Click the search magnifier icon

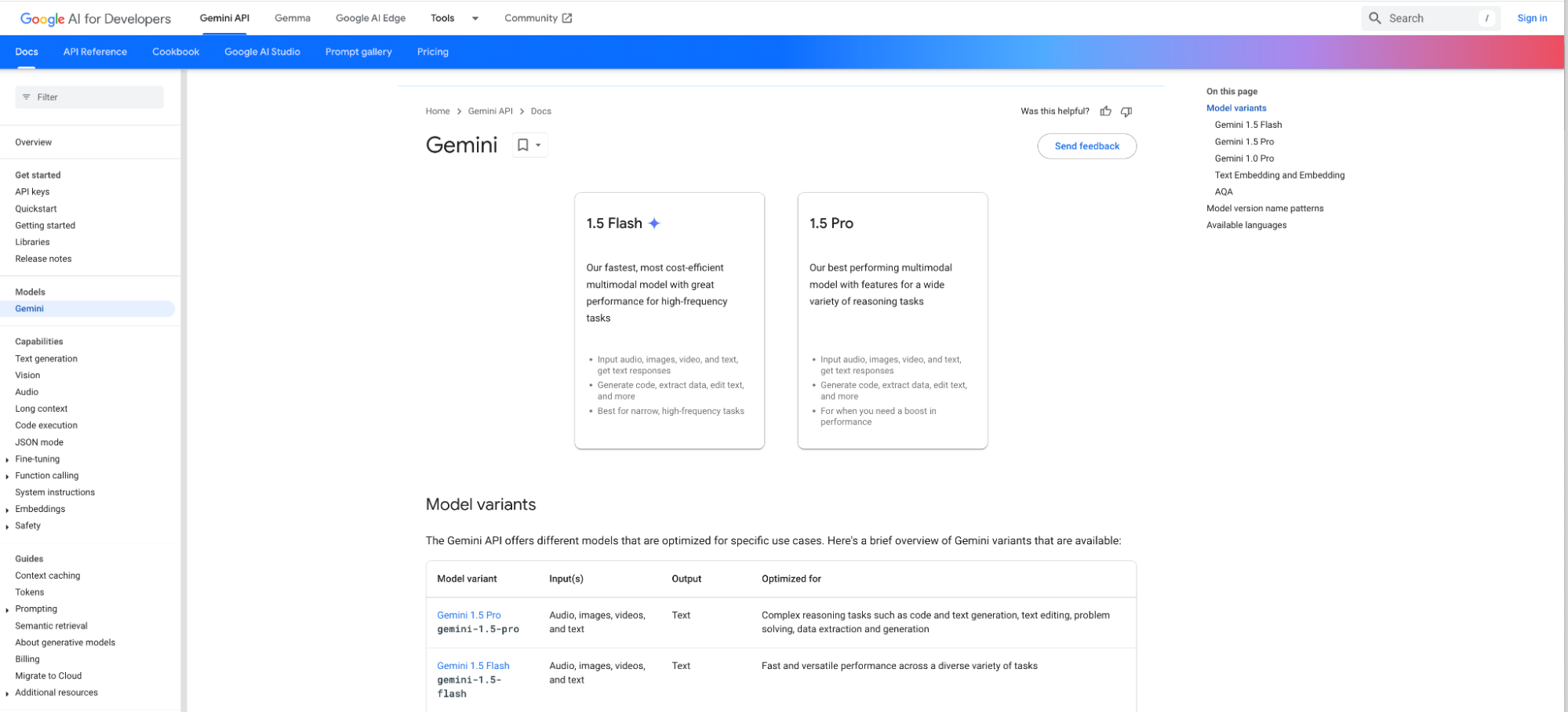[x=1375, y=18]
